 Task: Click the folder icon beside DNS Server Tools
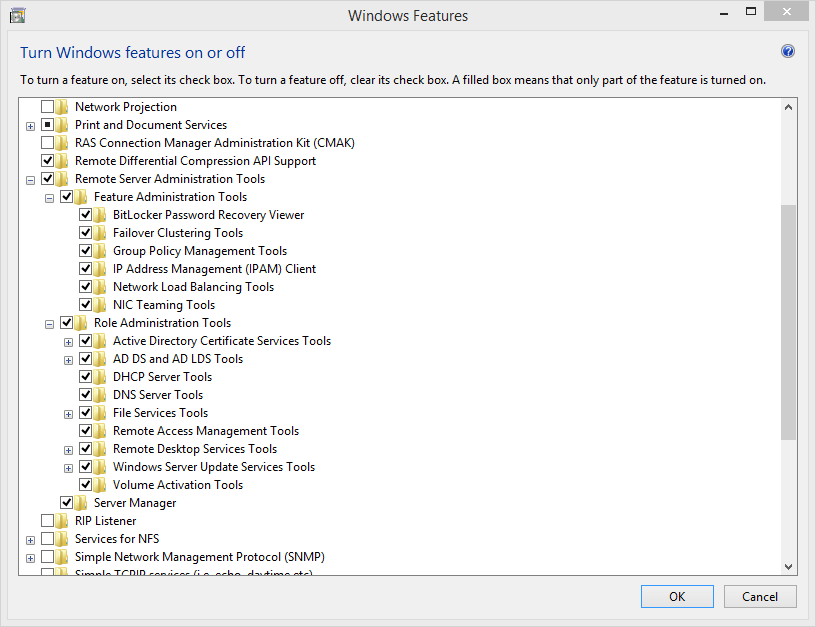(x=101, y=395)
